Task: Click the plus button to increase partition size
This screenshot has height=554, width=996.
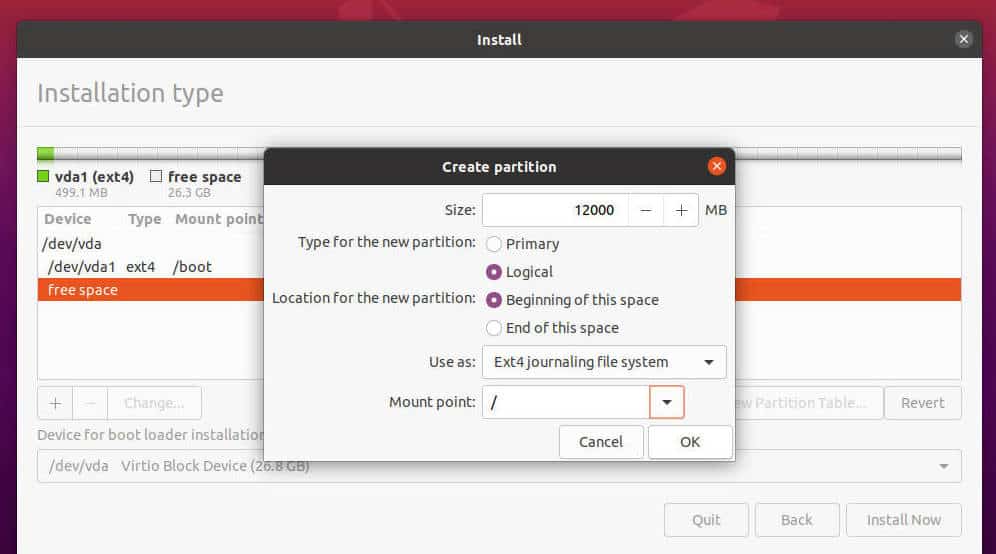Action: point(681,211)
